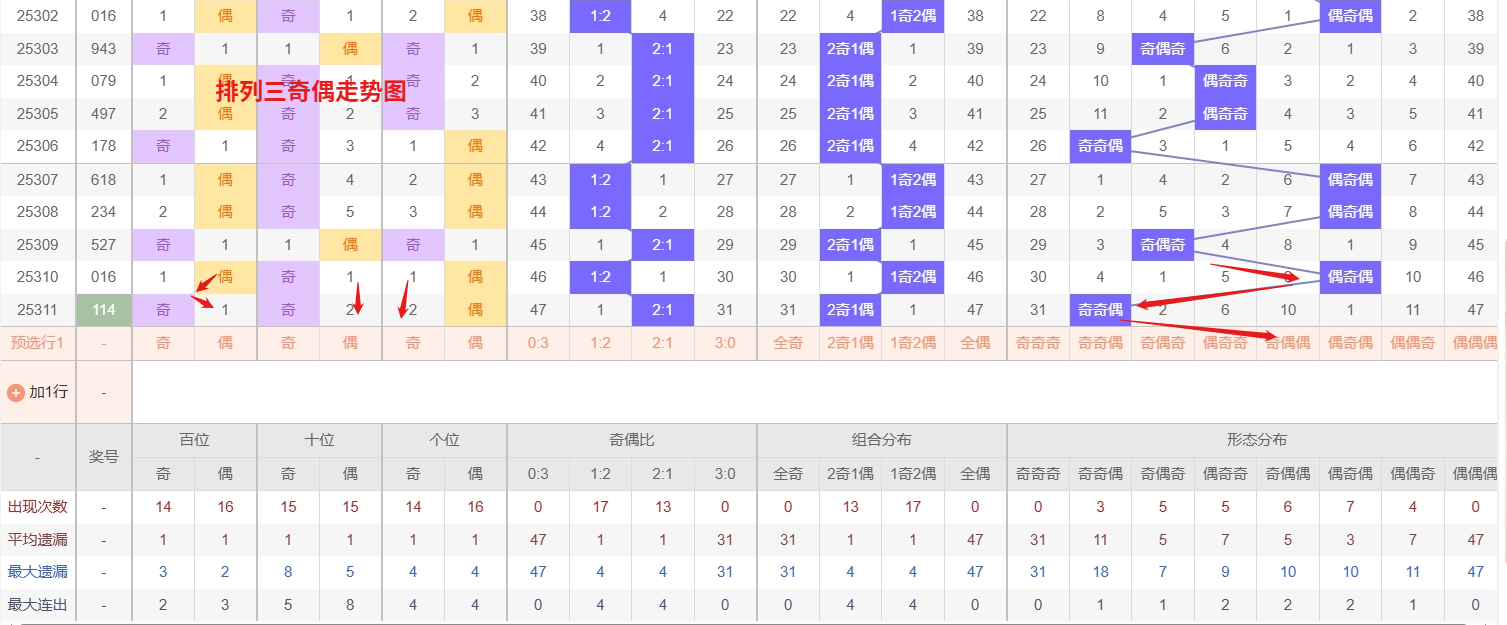The height and width of the screenshot is (625, 1507).
Task: Click the 百位 column header
Action: click(194, 440)
